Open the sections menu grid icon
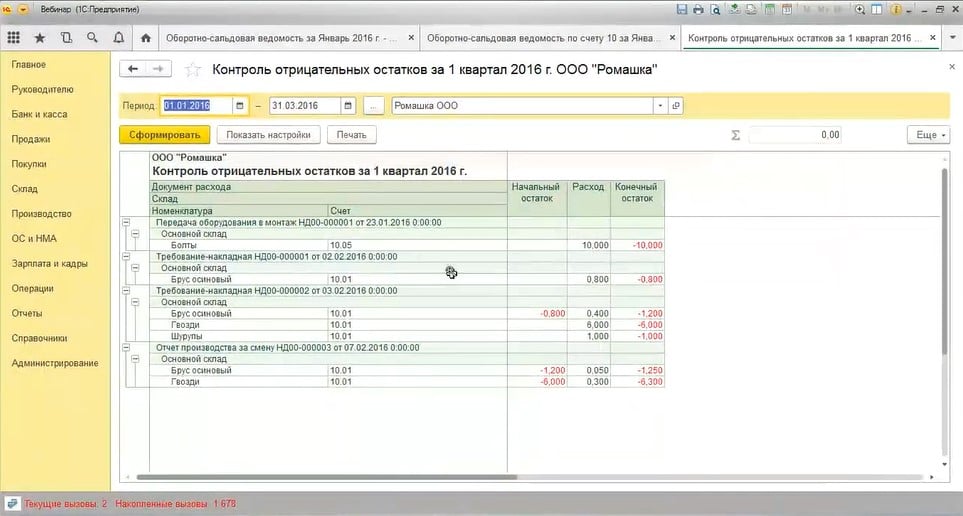This screenshot has height=516, width=963. (14, 38)
